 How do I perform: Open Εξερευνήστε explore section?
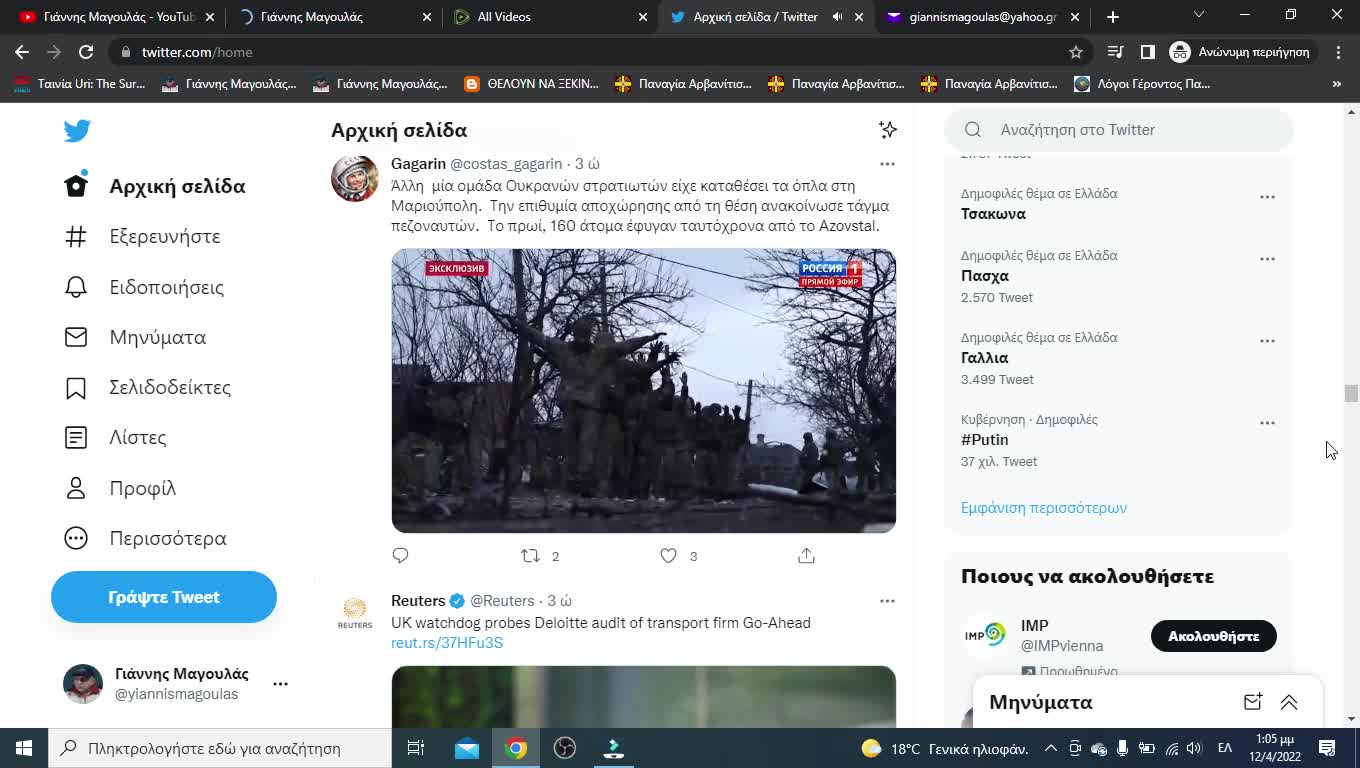pyautogui.click(x=142, y=236)
